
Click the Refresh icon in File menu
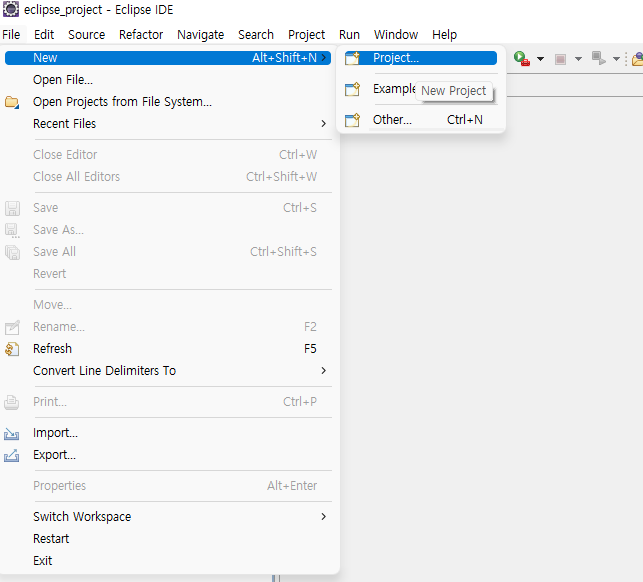[12, 349]
